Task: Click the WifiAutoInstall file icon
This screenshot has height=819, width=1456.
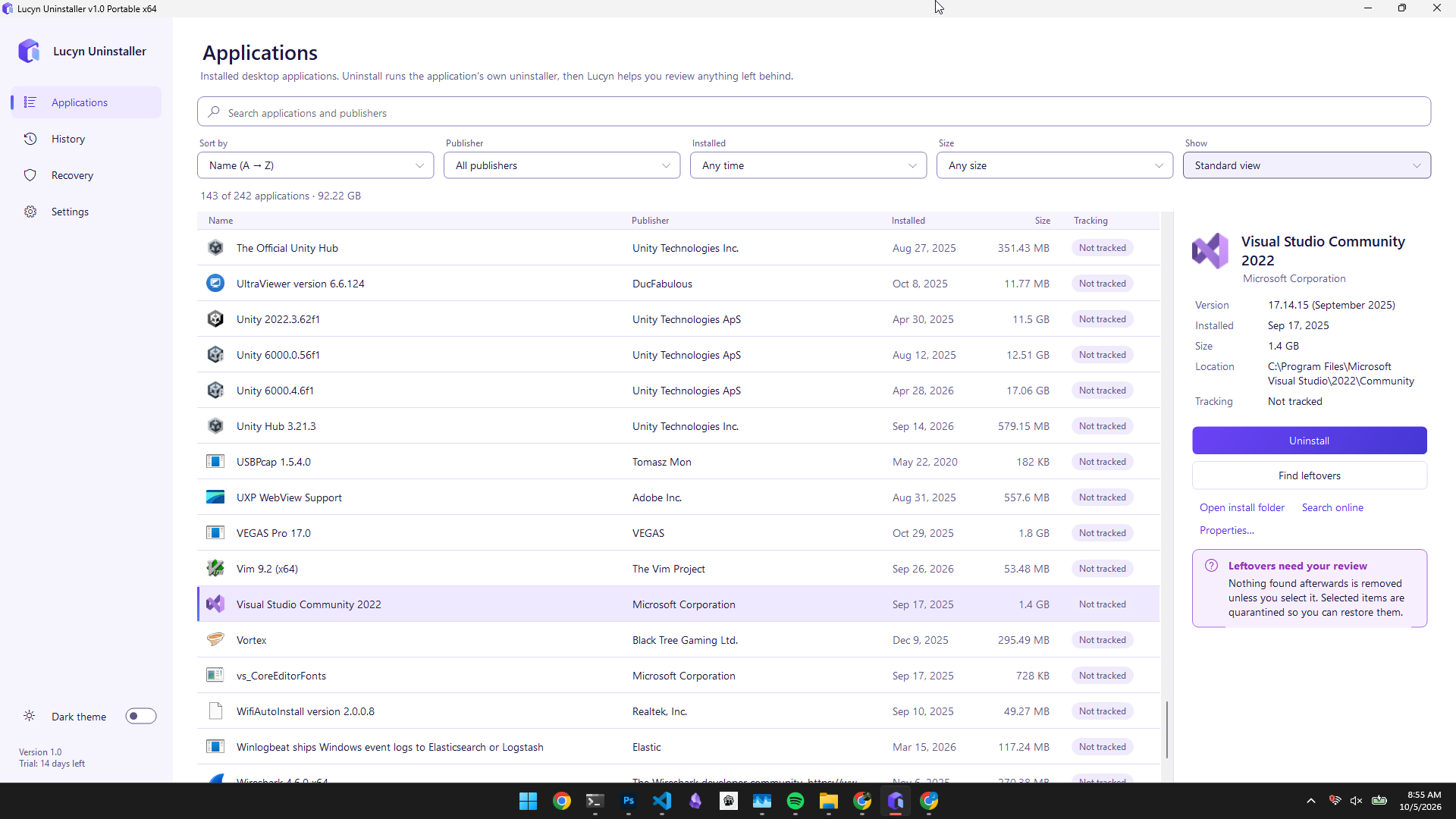Action: [215, 711]
